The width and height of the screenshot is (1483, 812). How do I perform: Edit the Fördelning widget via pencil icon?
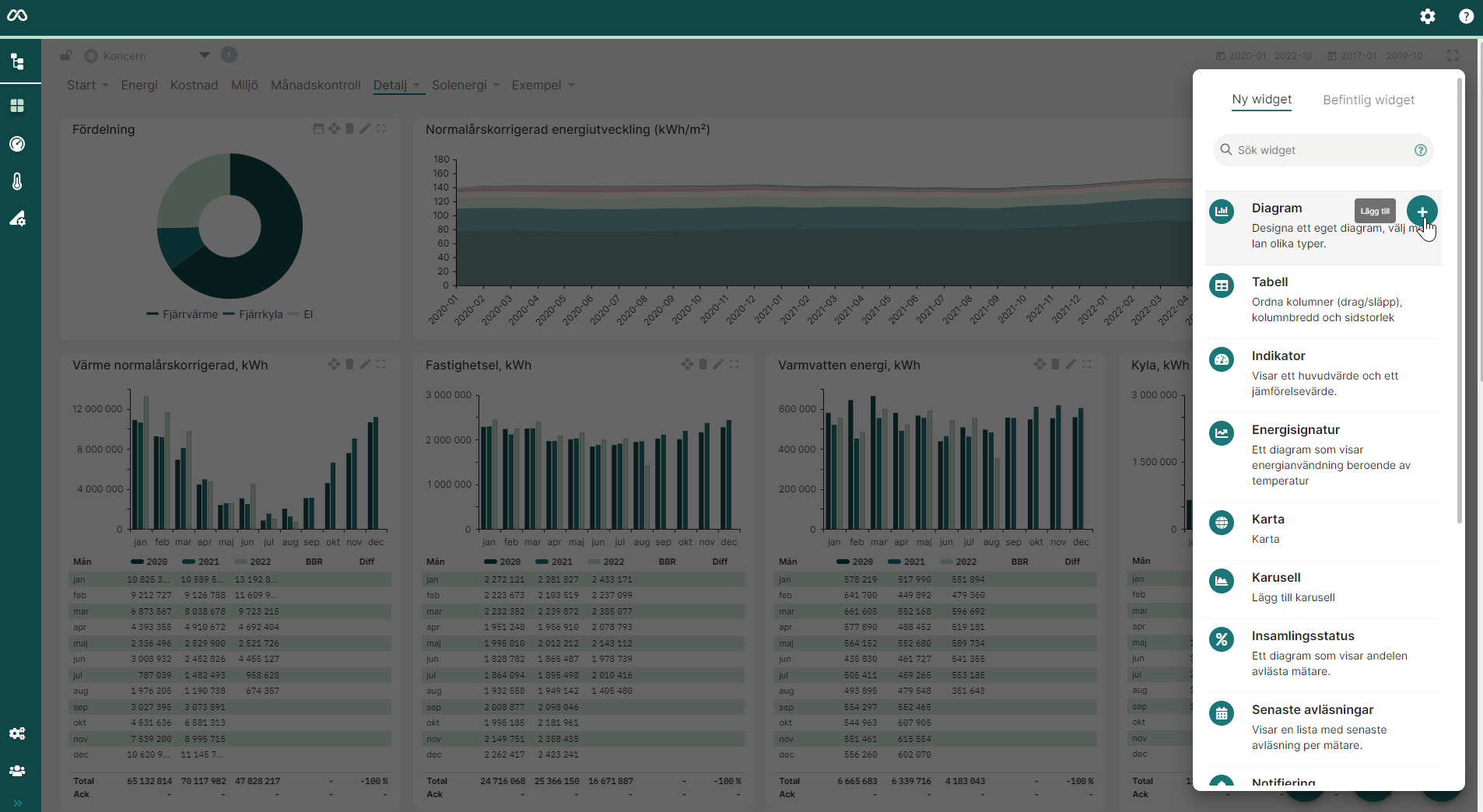[x=365, y=128]
